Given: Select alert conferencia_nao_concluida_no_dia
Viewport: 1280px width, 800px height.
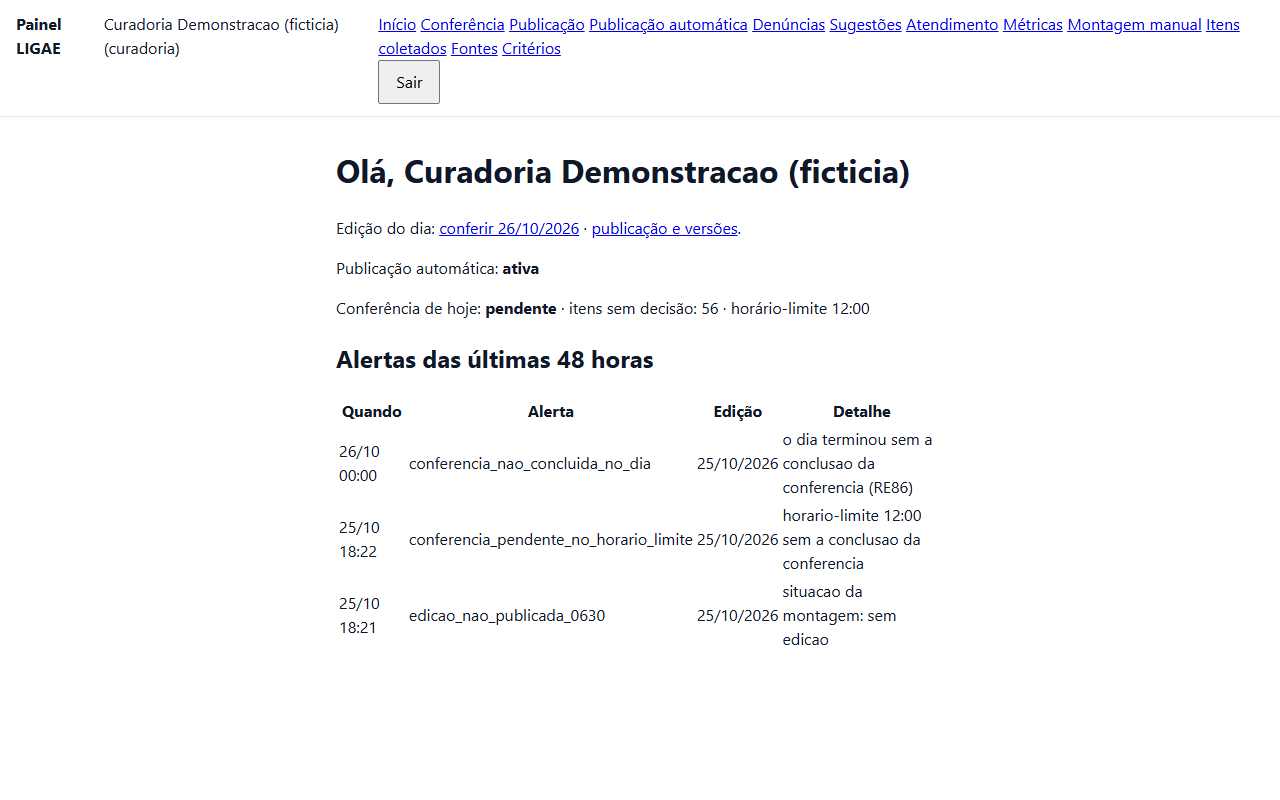Looking at the screenshot, I should 530,464.
